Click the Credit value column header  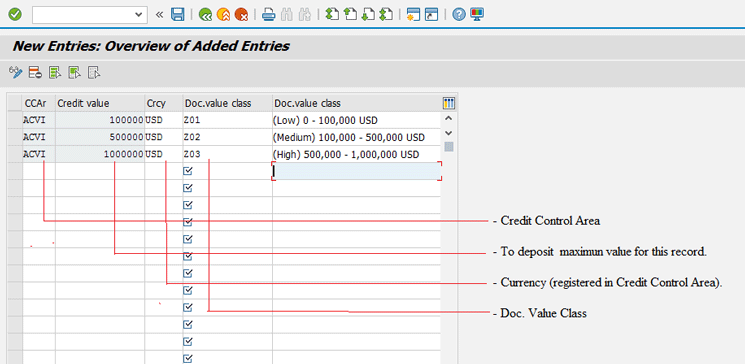tap(100, 103)
